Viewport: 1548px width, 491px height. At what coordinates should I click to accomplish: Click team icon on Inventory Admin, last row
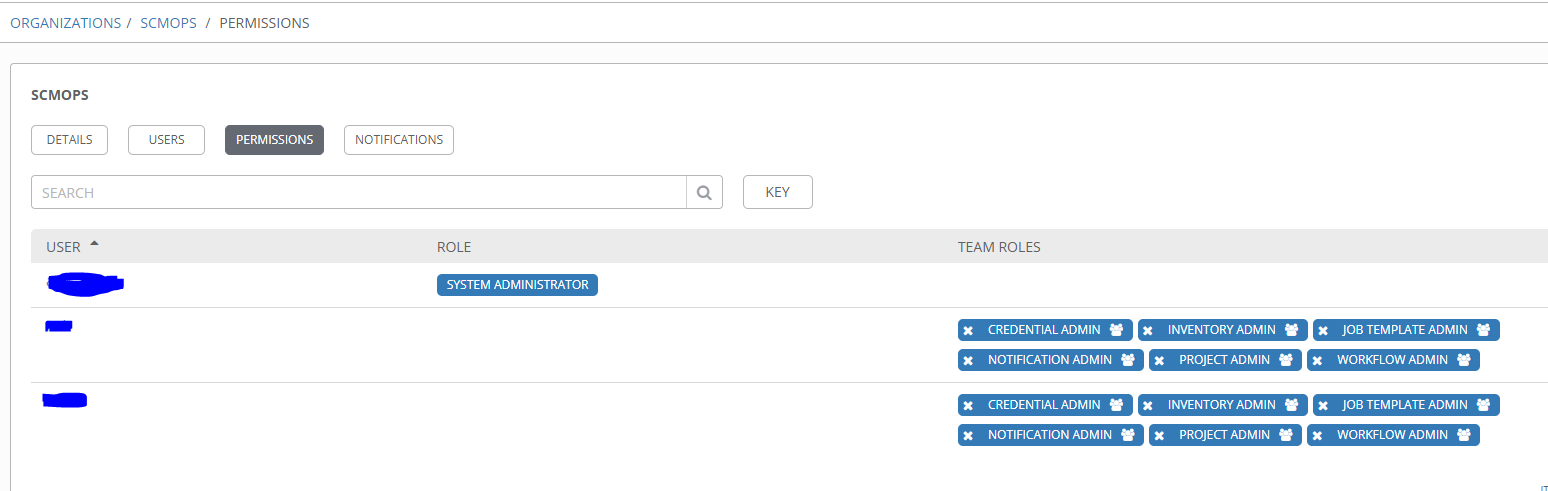coord(1291,405)
